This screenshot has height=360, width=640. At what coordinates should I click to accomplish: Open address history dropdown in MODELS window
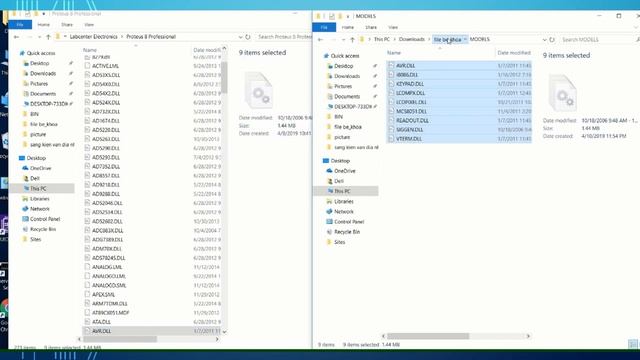[544, 40]
